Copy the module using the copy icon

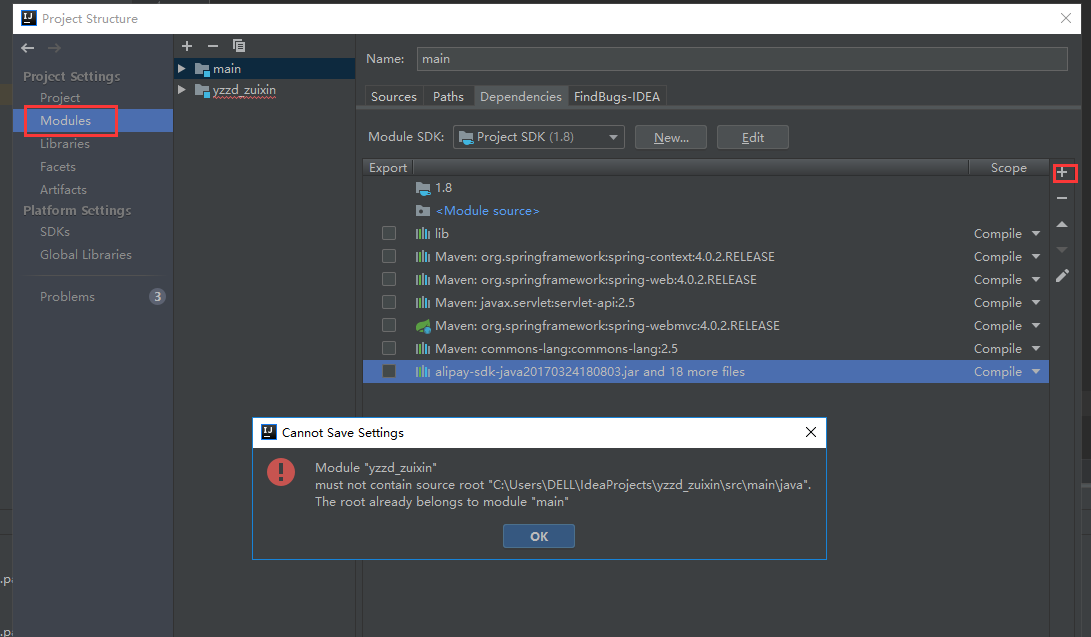pyautogui.click(x=238, y=45)
